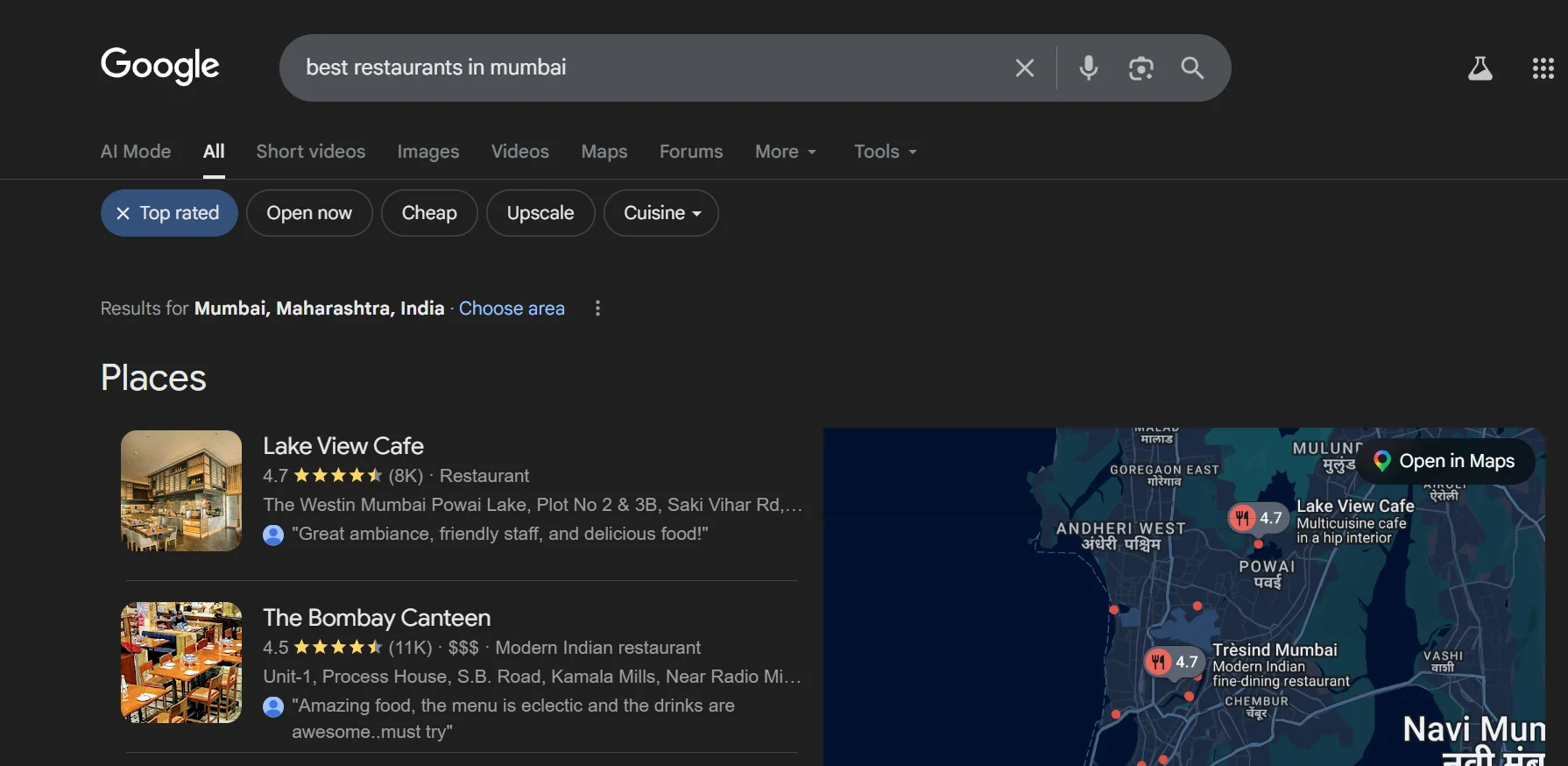
Task: Open the Lake View Cafe listing title
Action: 343,446
